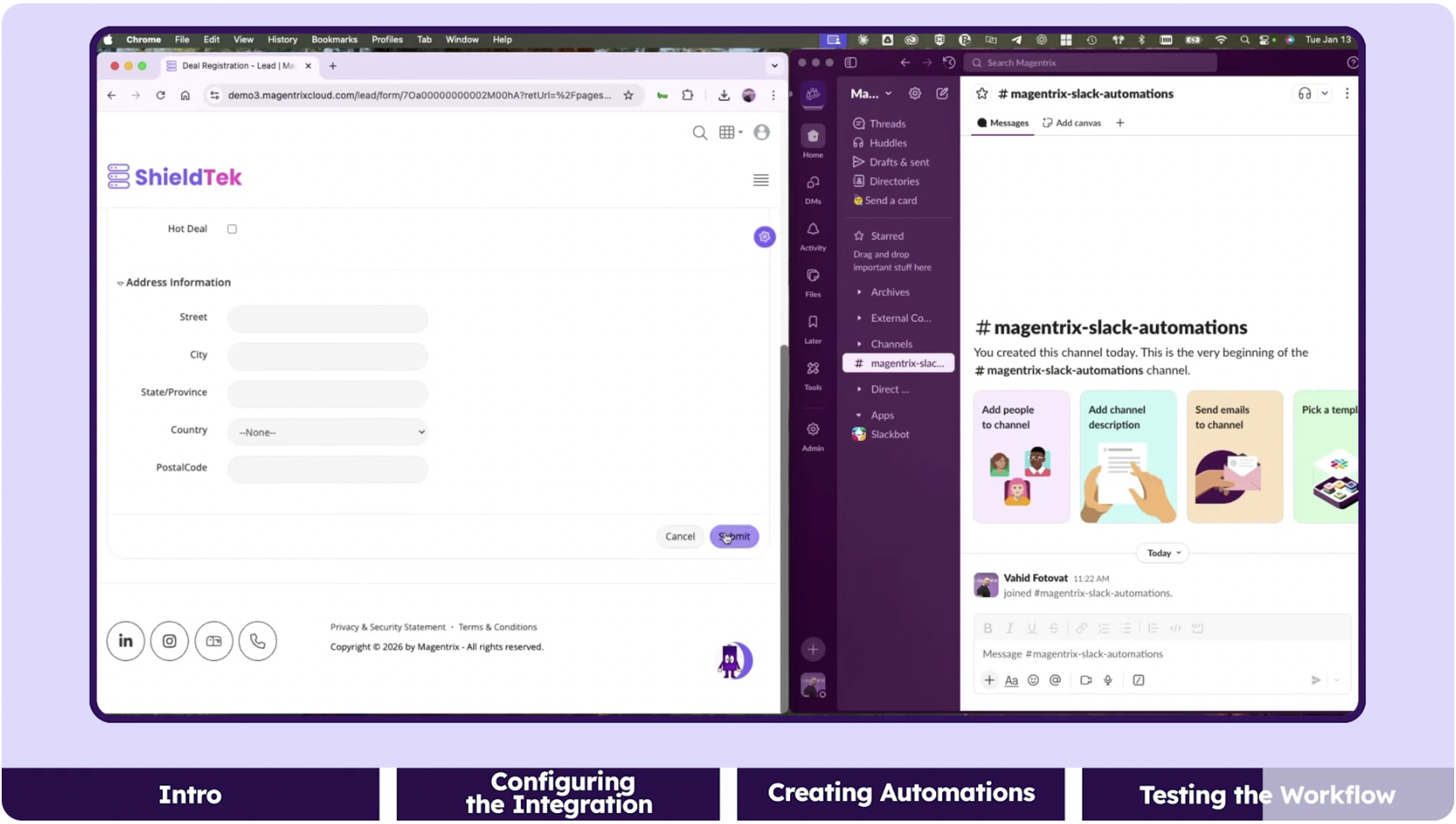Select the Deal Registration Chrome tab
1456x824 pixels.
[x=238, y=65]
